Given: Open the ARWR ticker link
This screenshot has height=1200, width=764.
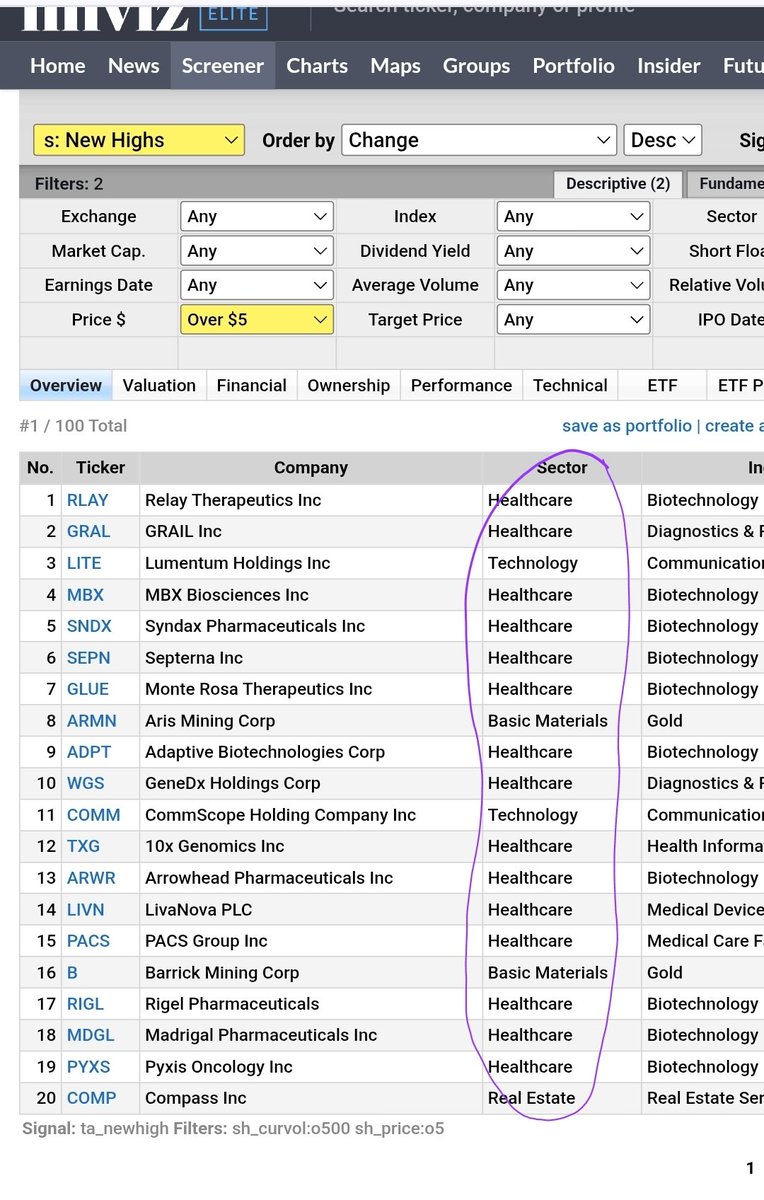Looking at the screenshot, I should point(91,878).
